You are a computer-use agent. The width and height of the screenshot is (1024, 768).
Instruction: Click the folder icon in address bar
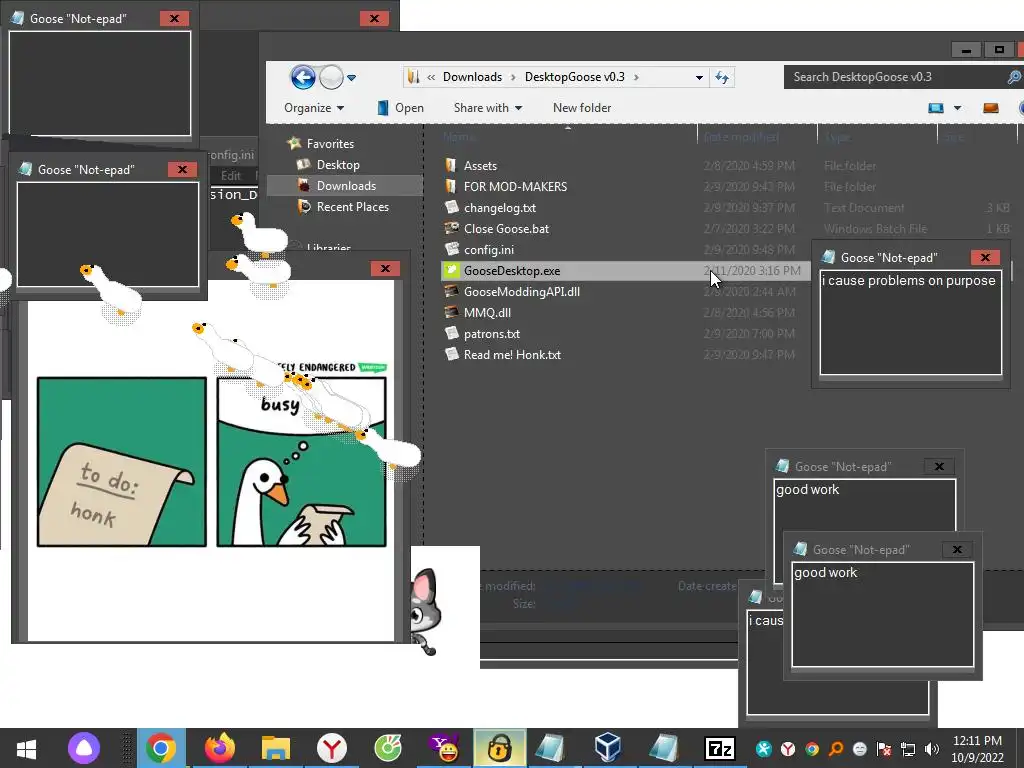(x=413, y=77)
